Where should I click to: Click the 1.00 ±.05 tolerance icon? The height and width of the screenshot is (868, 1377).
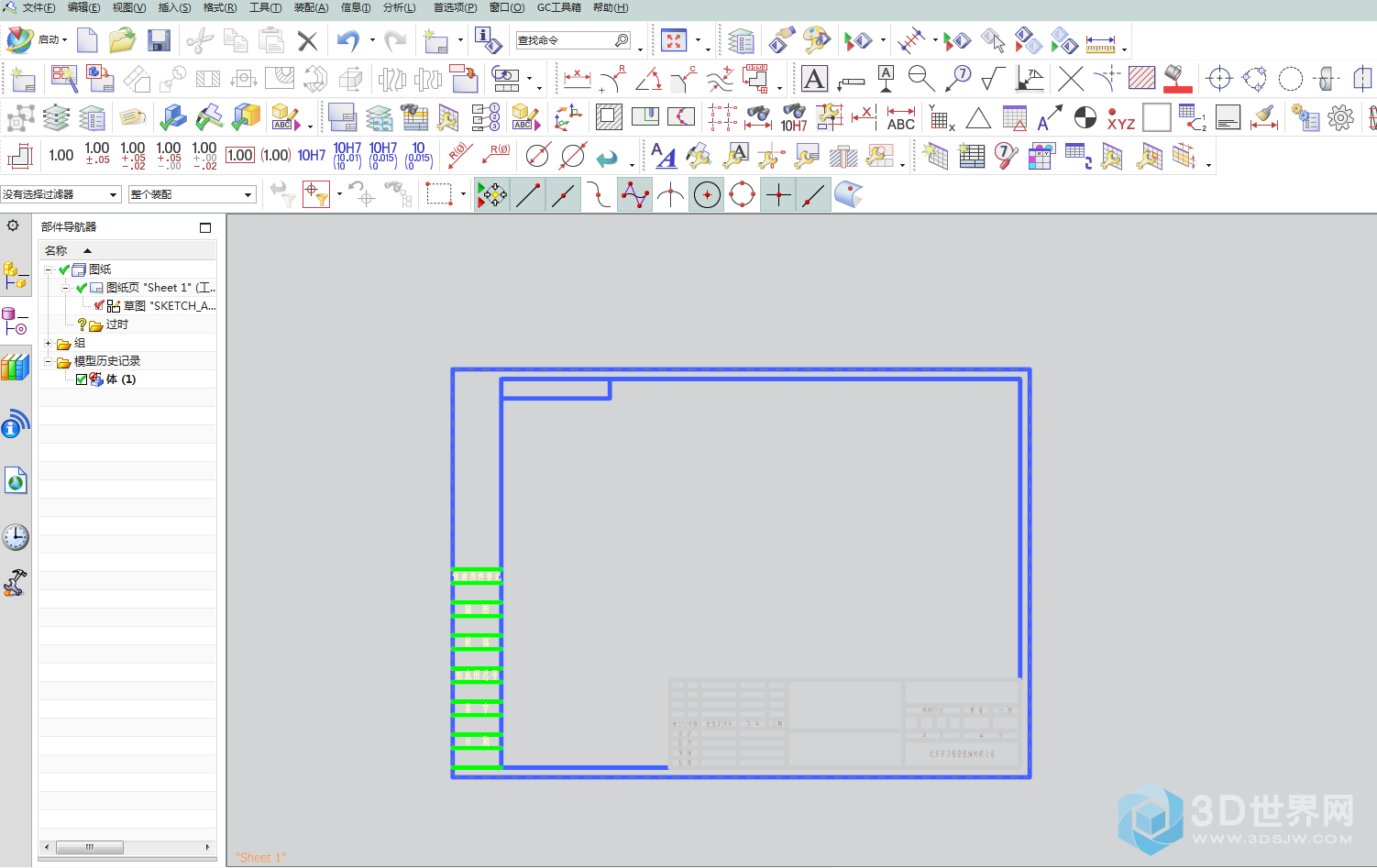tap(97, 154)
